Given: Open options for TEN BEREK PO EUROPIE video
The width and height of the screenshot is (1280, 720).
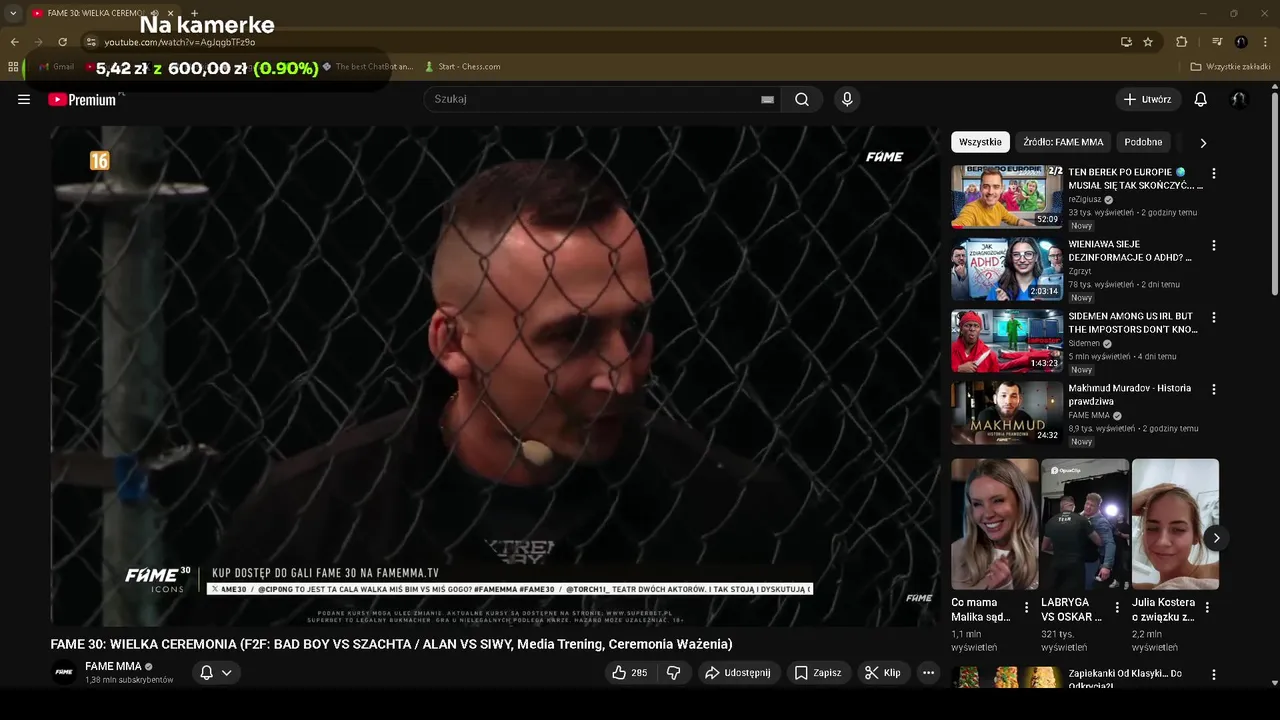Looking at the screenshot, I should (1213, 173).
